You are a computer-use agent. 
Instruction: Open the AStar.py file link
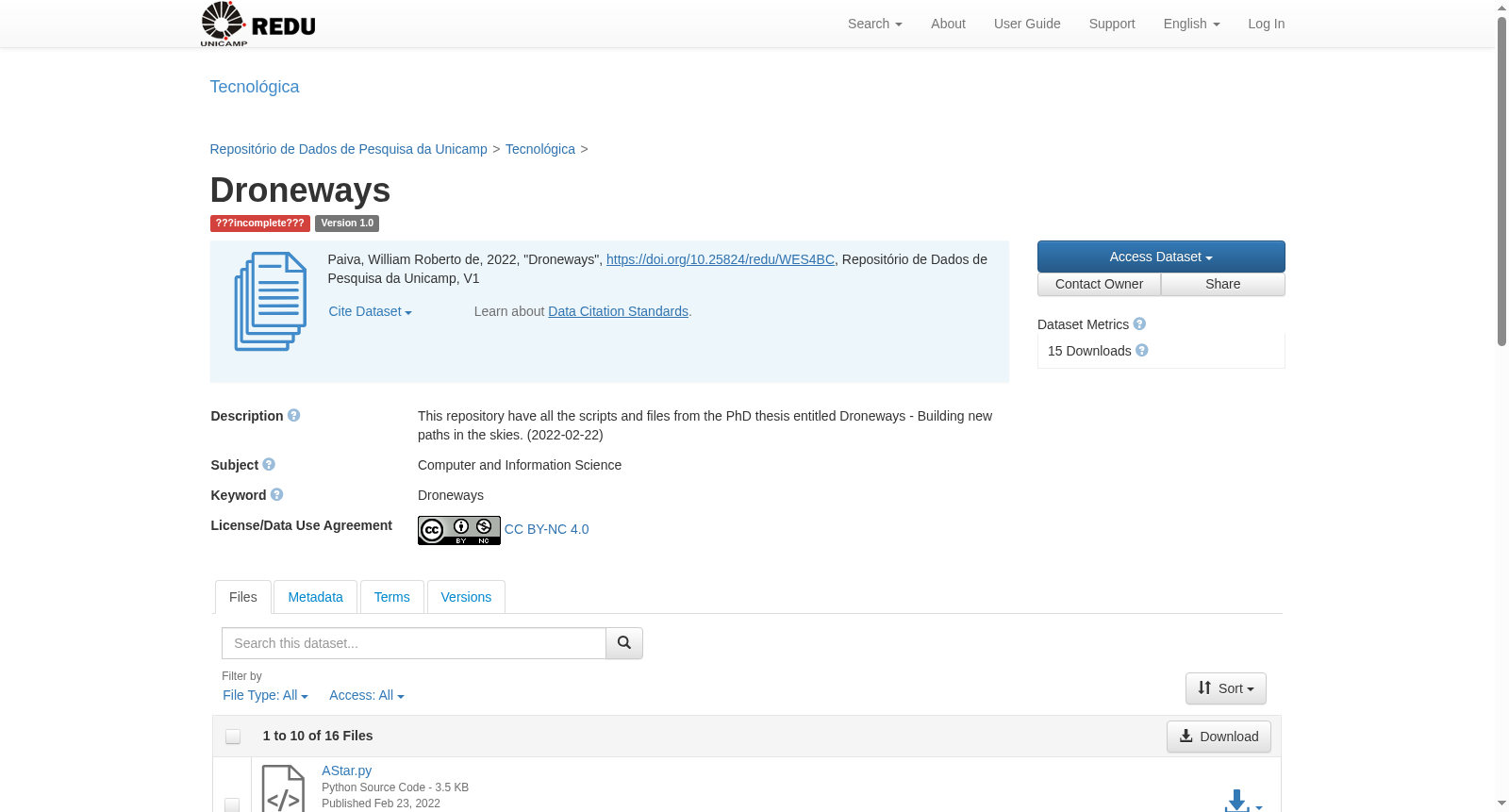[x=347, y=771]
